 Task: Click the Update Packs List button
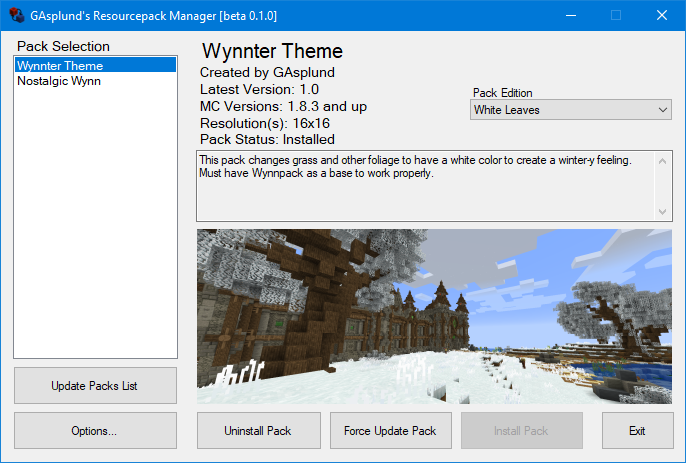coord(95,385)
